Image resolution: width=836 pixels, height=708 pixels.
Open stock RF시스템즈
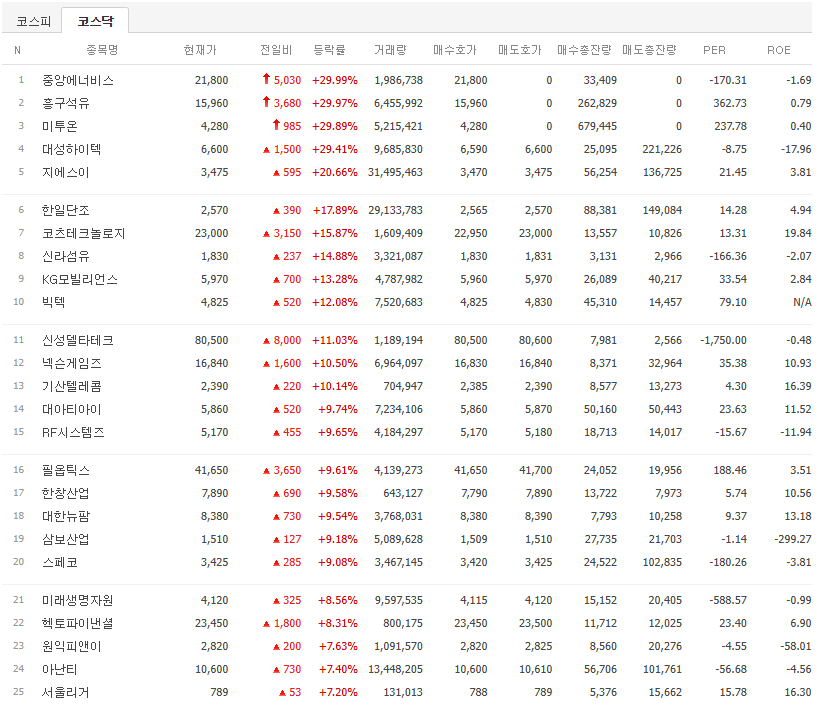point(74,432)
